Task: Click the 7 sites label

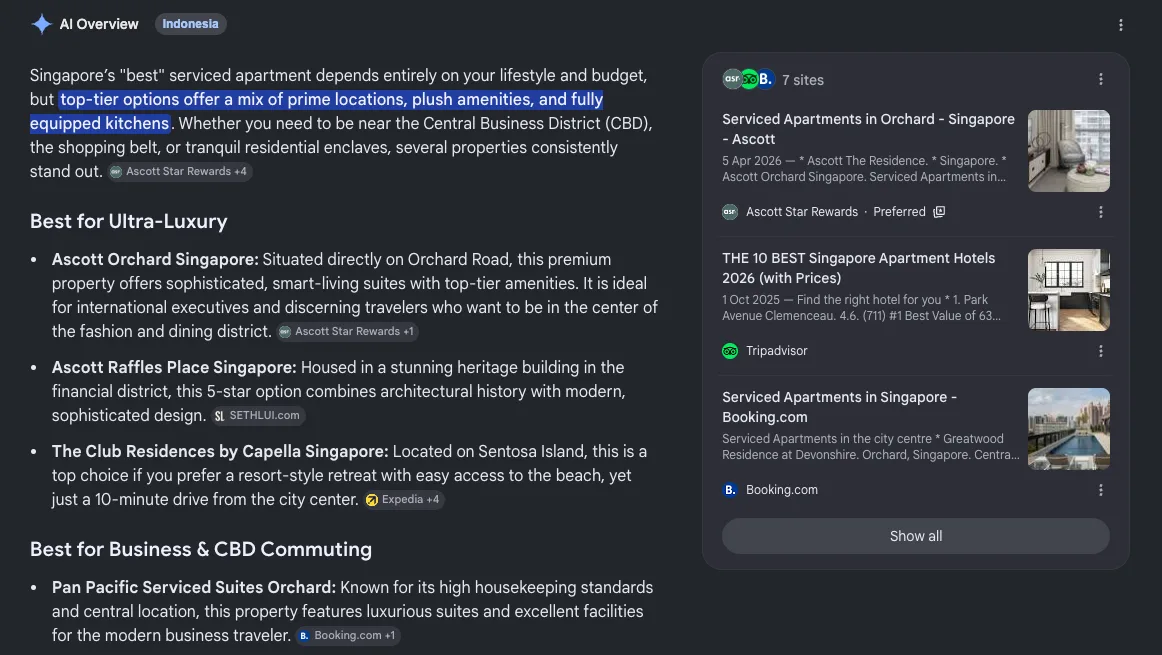Action: [x=803, y=80]
